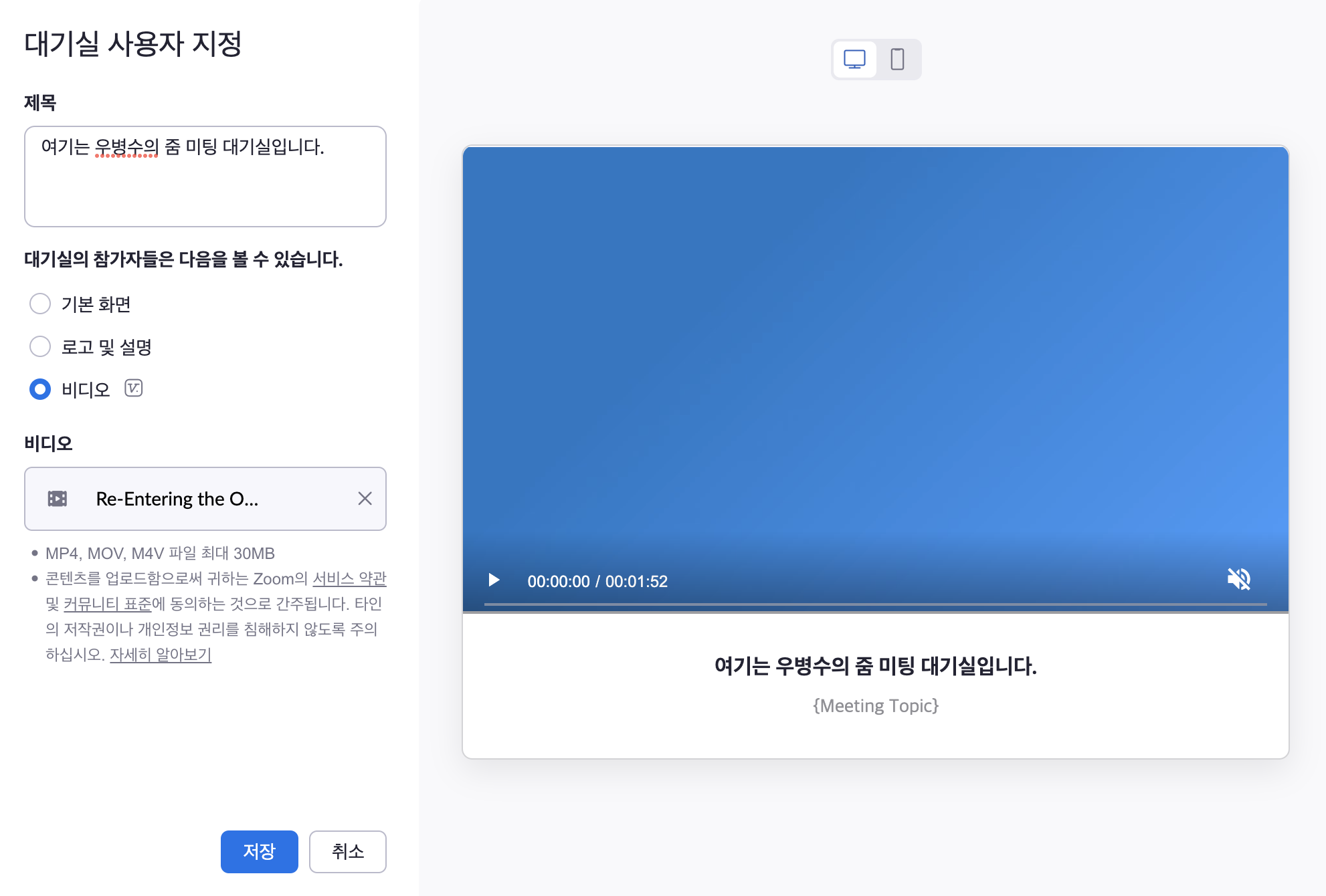Click the badge icon next to 비디오
Viewport: 1326px width, 896px height.
(x=134, y=388)
